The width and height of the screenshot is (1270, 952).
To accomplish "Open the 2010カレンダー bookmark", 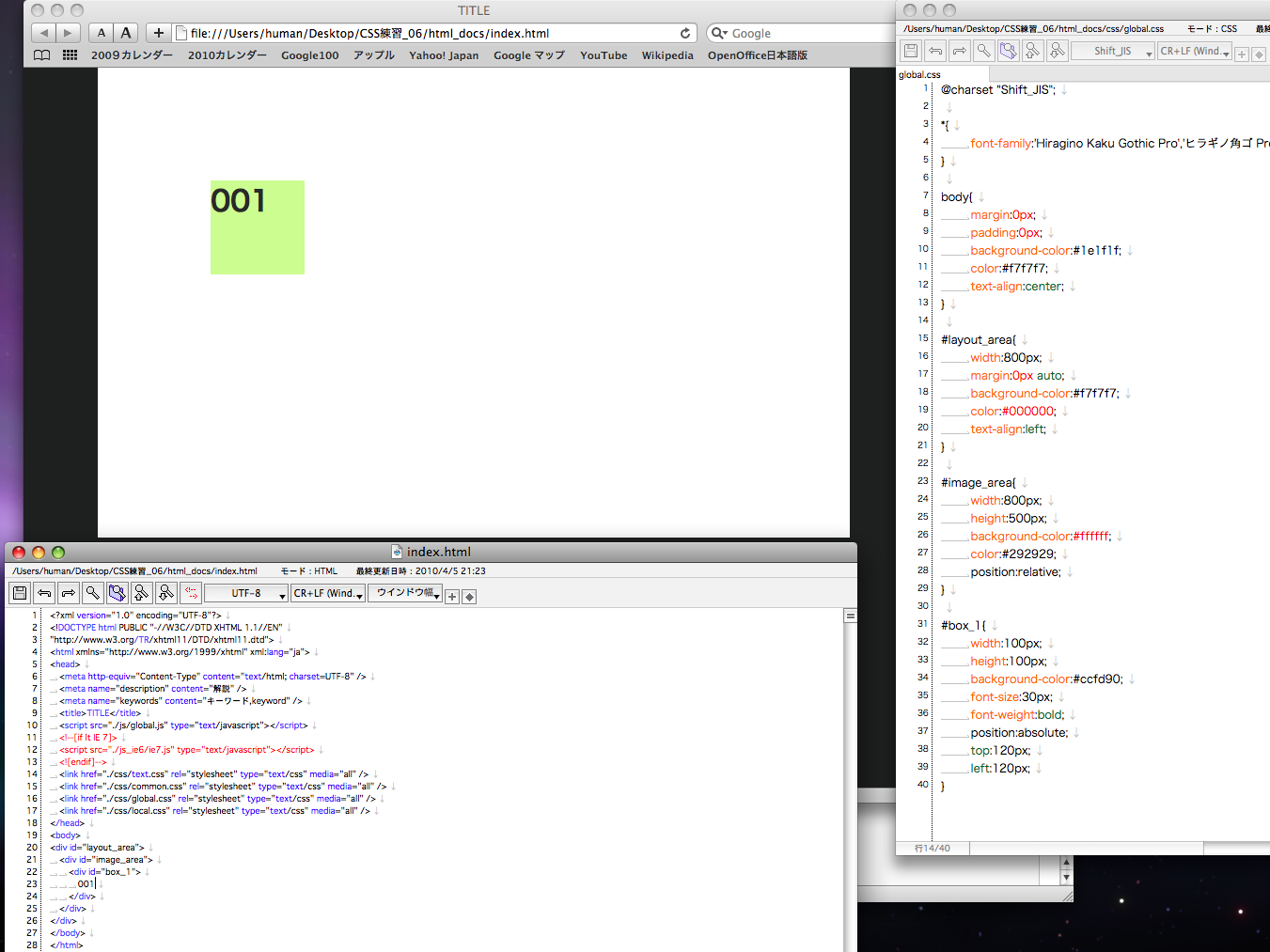I will click(x=227, y=55).
